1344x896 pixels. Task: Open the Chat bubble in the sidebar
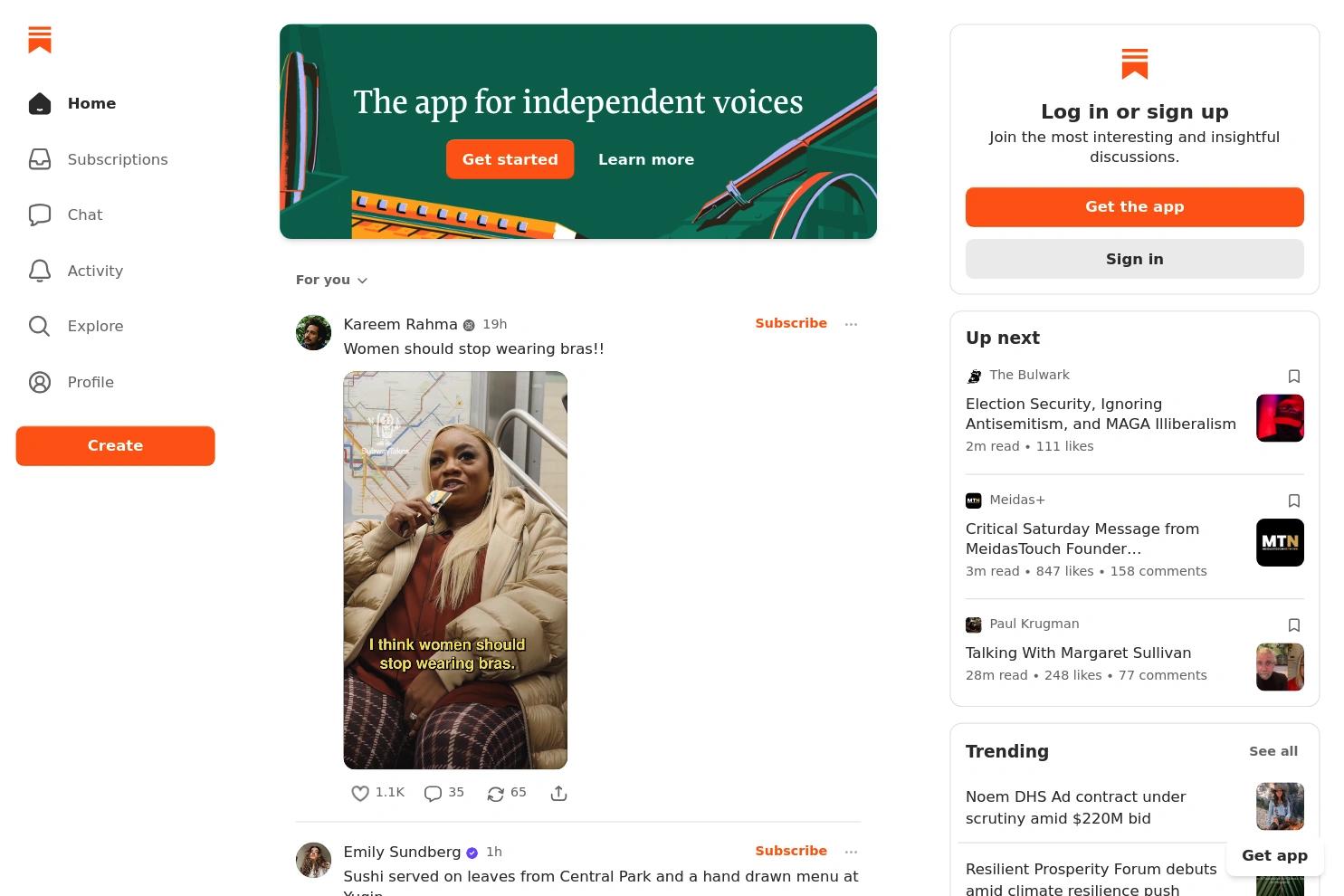tap(40, 214)
